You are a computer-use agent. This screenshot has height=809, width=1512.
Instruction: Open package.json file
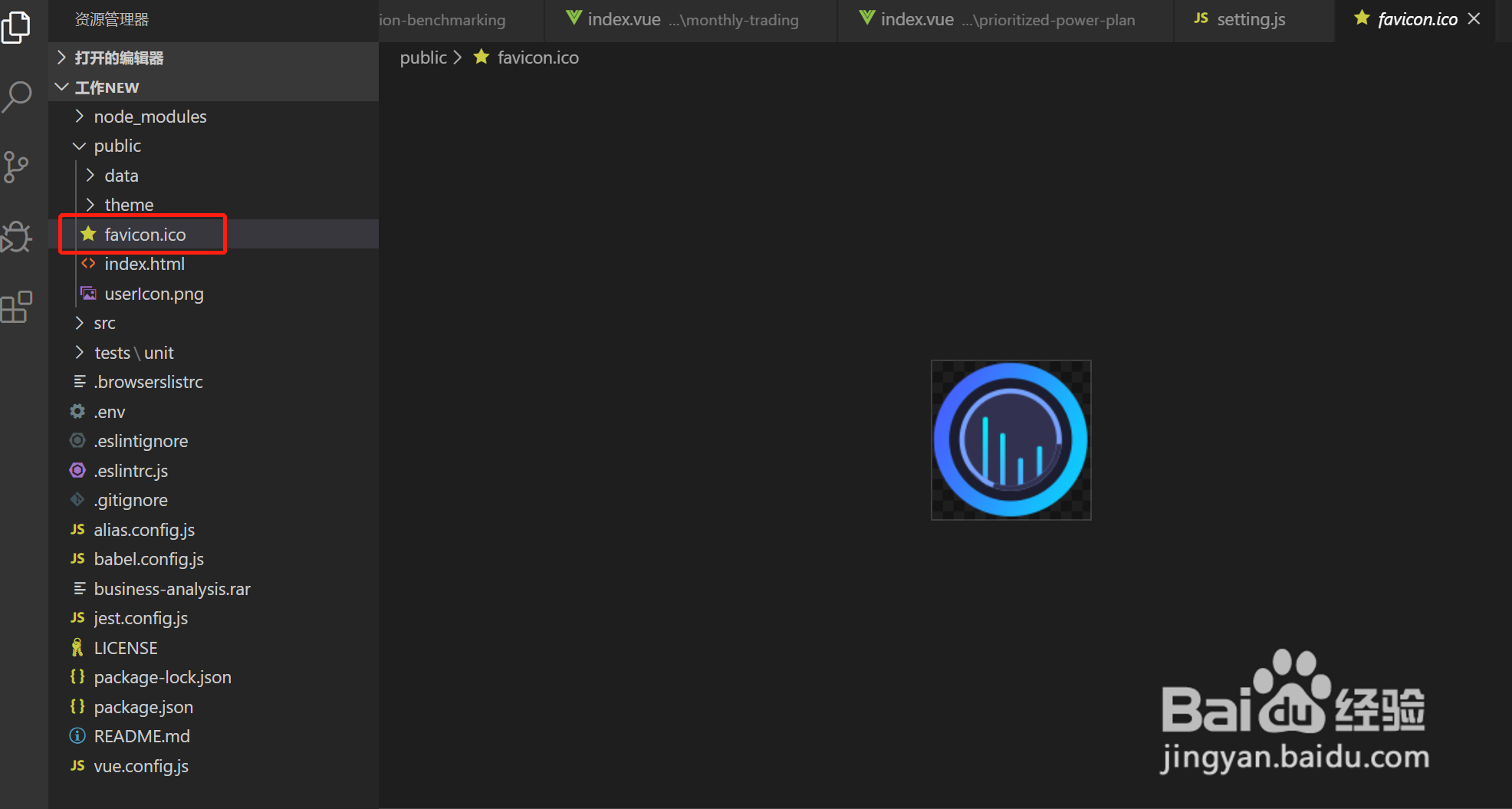click(213, 706)
